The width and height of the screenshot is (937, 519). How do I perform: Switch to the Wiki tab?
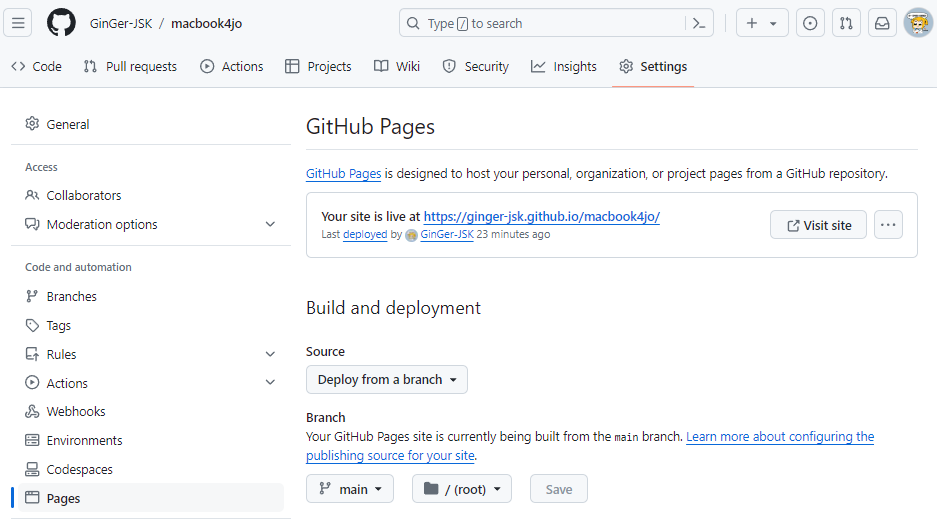click(397, 66)
